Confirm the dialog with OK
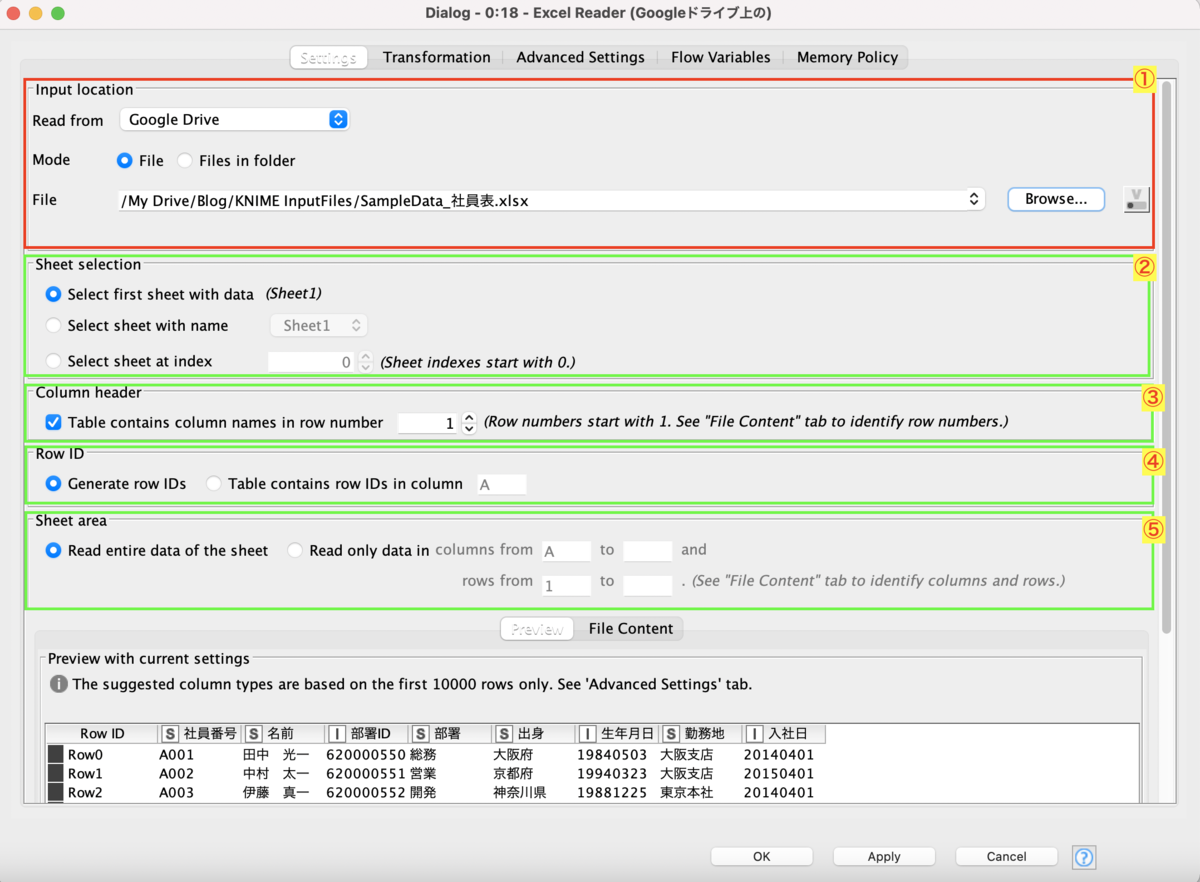The height and width of the screenshot is (882, 1200). tap(762, 856)
